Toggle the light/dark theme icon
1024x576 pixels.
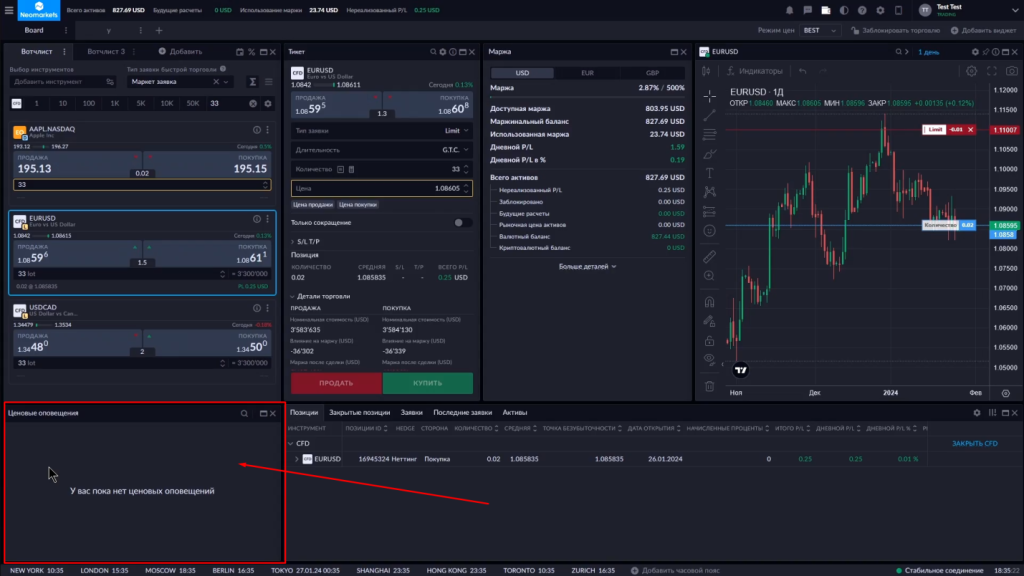844,10
